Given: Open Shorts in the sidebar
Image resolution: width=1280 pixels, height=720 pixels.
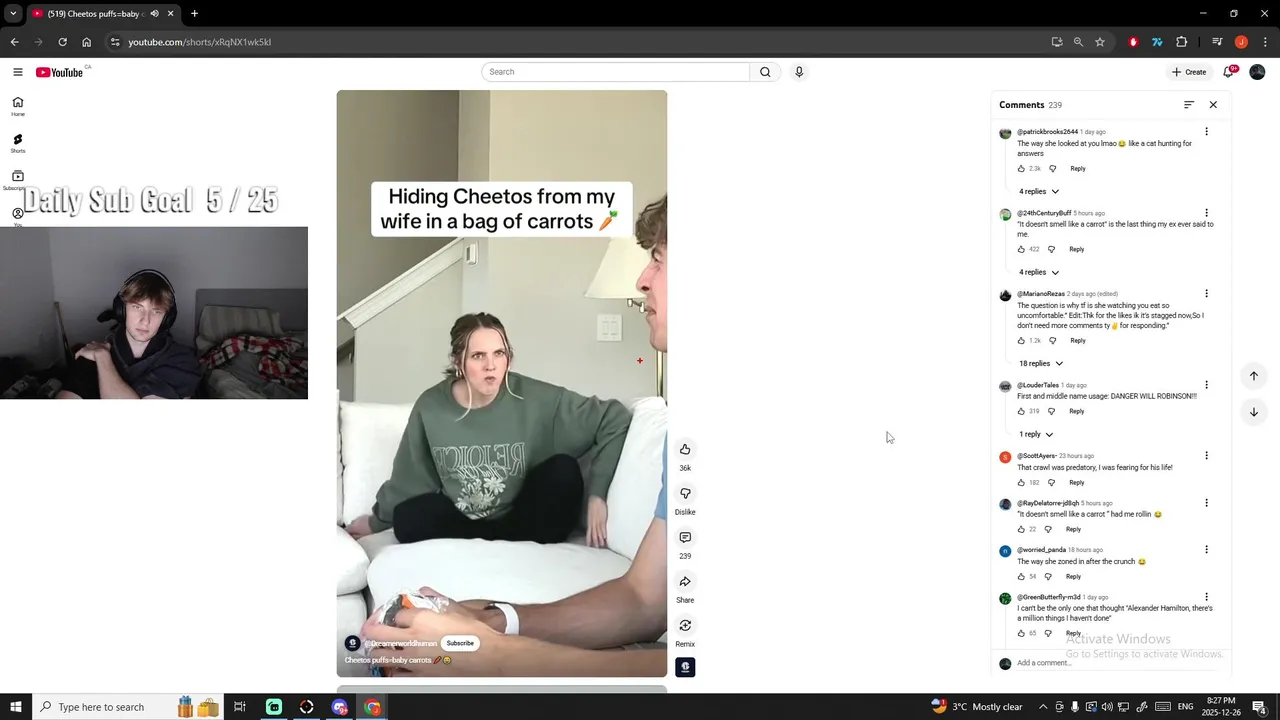Looking at the screenshot, I should click(17, 144).
